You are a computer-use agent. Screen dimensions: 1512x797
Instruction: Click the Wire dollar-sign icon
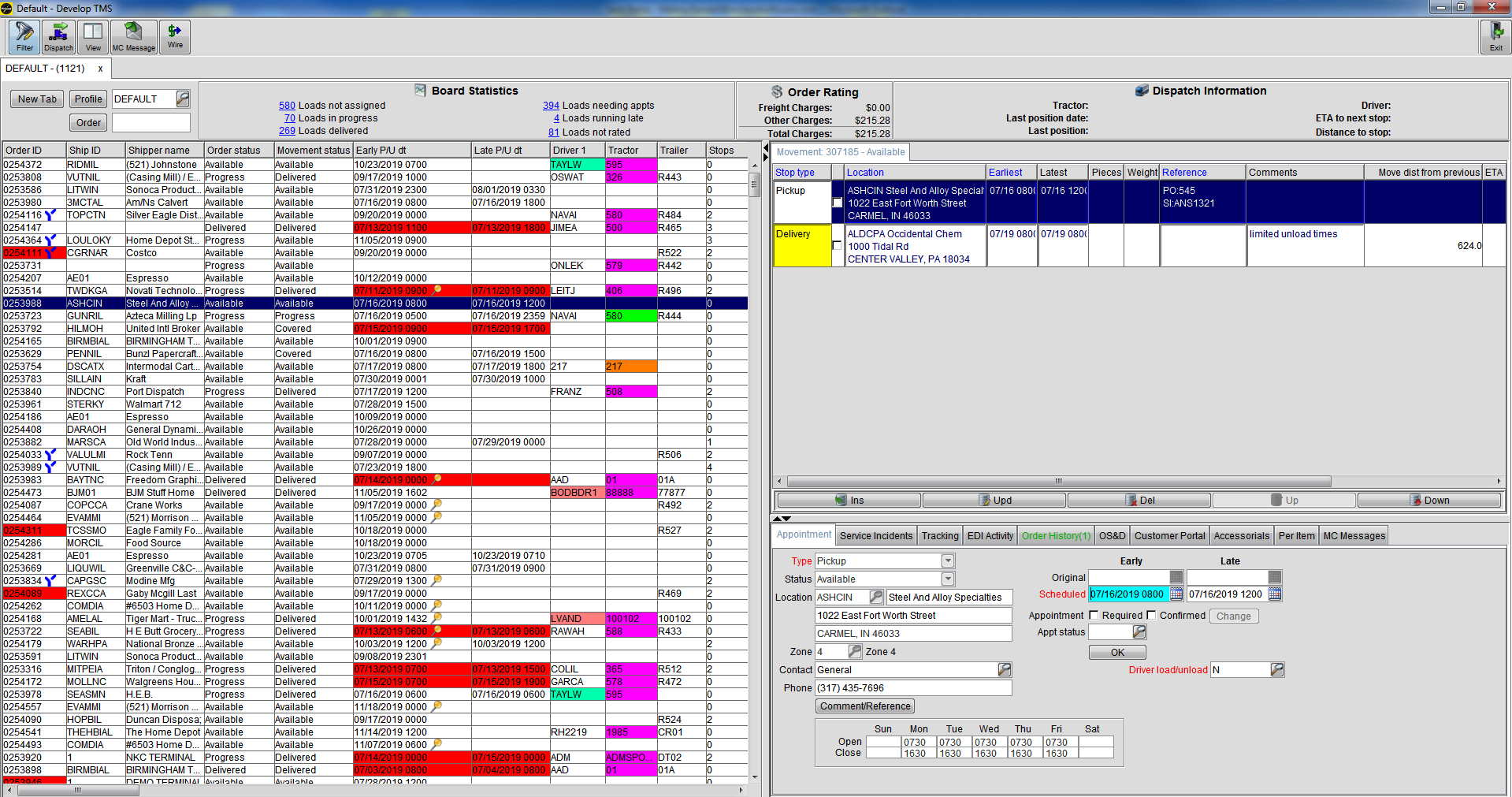(175, 36)
